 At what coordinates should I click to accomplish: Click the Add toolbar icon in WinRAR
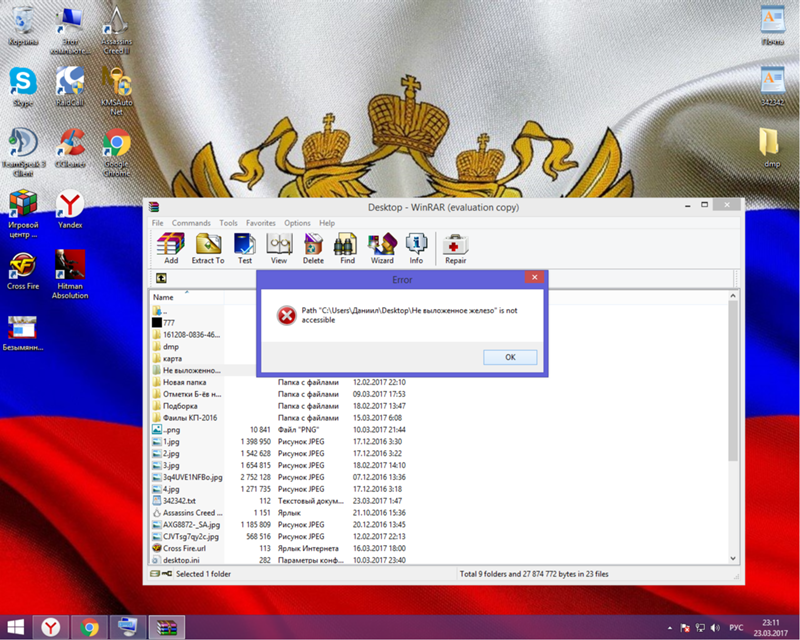[x=171, y=249]
